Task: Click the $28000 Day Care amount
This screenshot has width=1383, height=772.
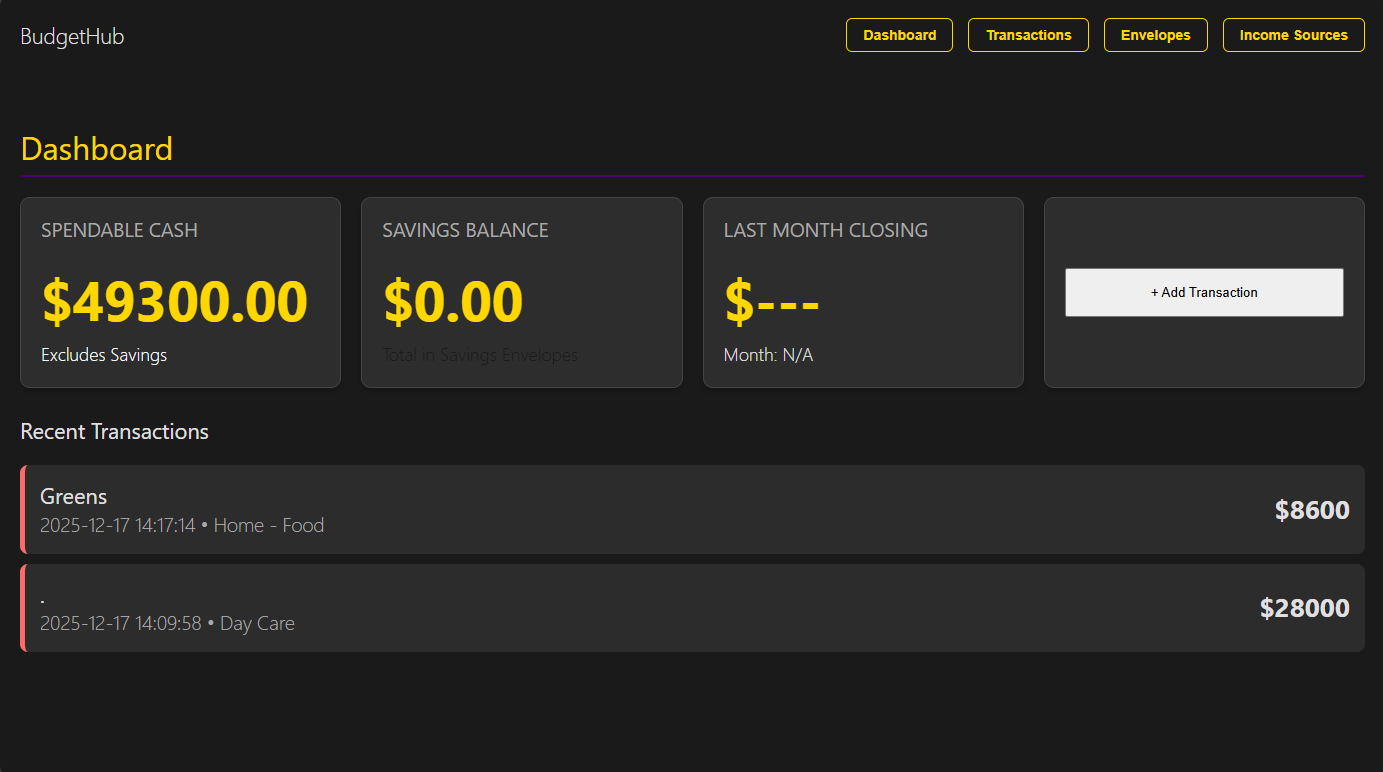Action: (x=1305, y=607)
